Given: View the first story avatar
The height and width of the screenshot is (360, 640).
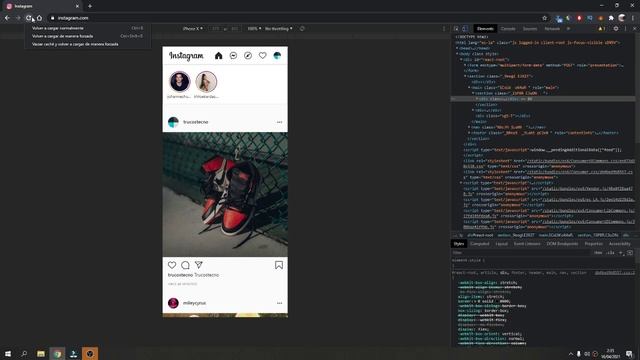Looking at the screenshot, I should (180, 82).
